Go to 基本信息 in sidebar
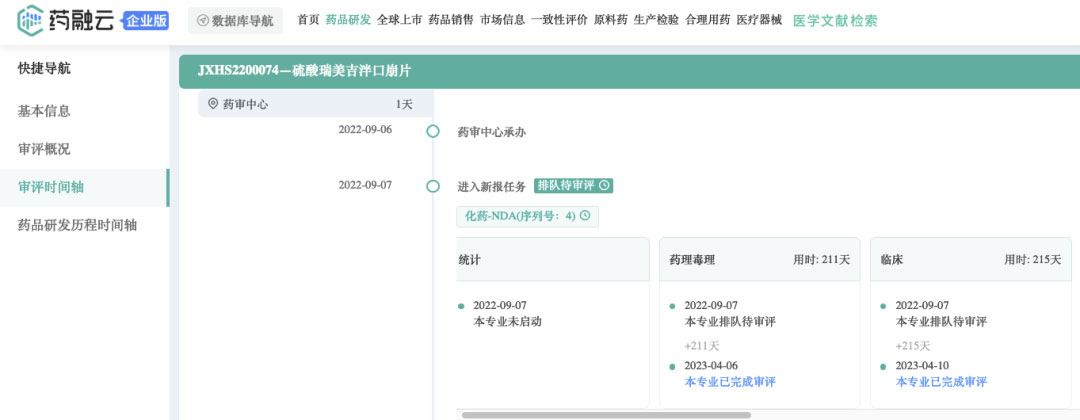Image resolution: width=1080 pixels, height=420 pixels. pos(44,111)
